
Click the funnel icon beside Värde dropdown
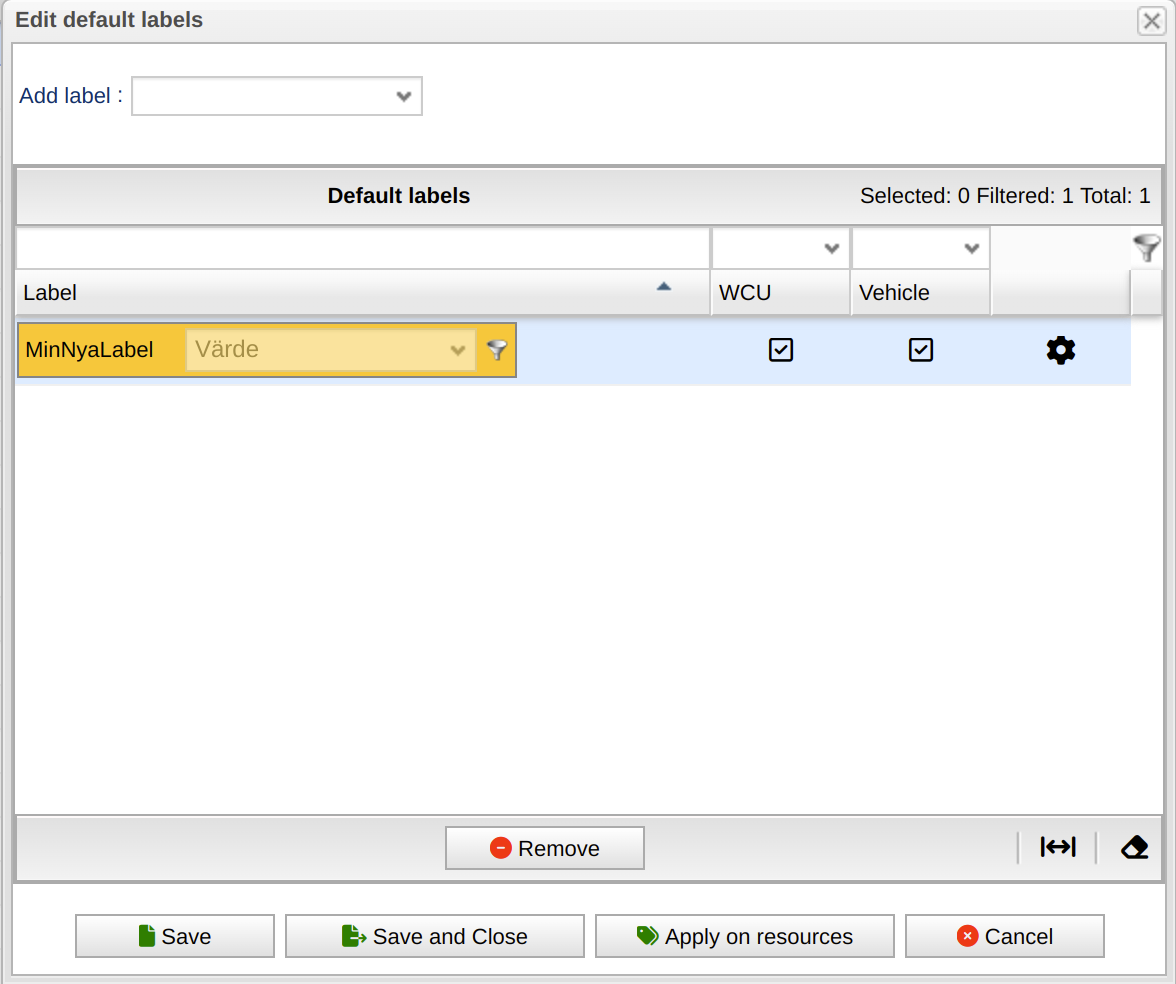pos(497,350)
